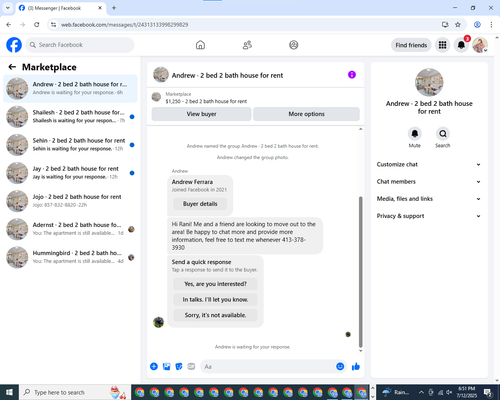Image resolution: width=500 pixels, height=400 pixels.
Task: Open Andrew's conversation in the list
Action: 70,89
